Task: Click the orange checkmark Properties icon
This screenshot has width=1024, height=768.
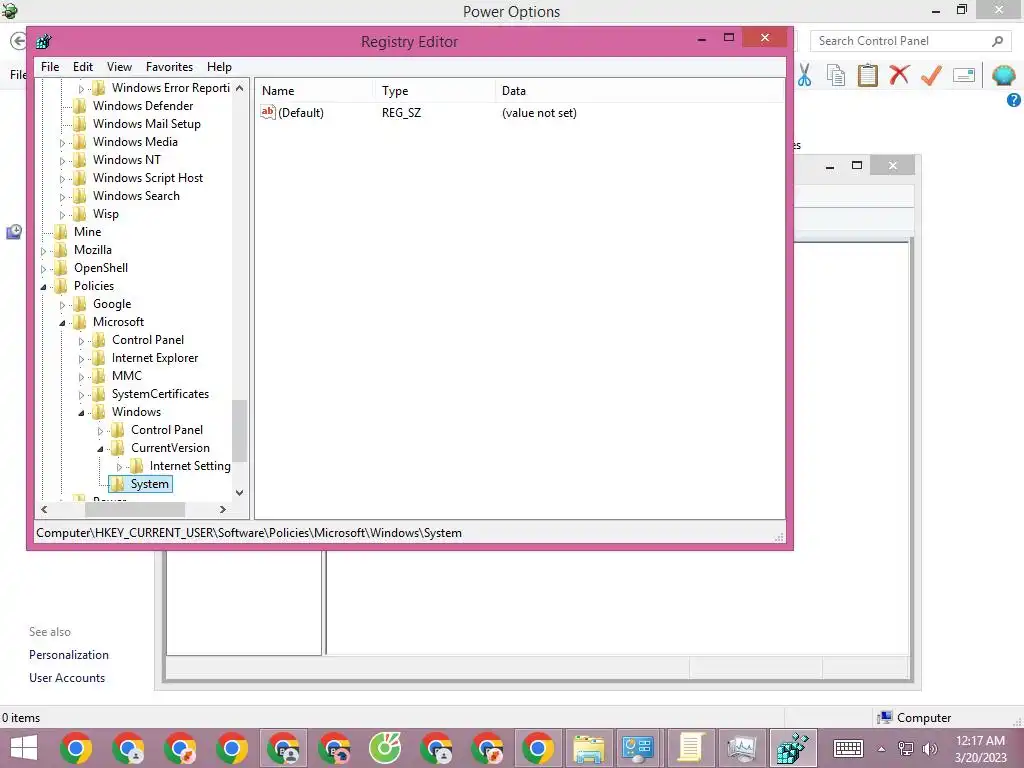Action: point(931,75)
